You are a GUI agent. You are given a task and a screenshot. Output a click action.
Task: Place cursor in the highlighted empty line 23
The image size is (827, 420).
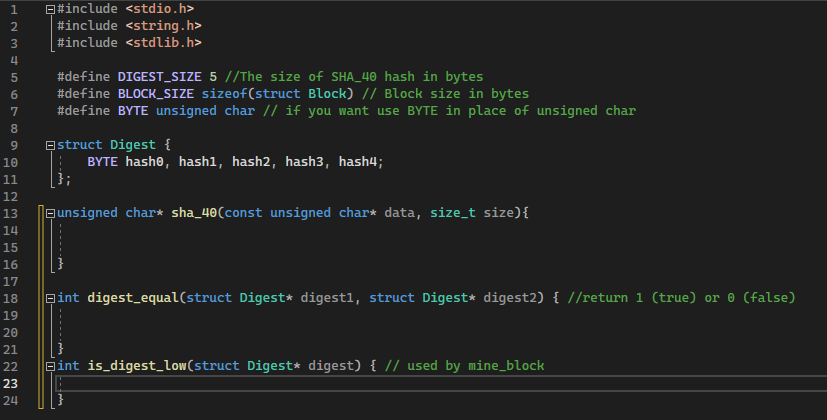(x=441, y=384)
